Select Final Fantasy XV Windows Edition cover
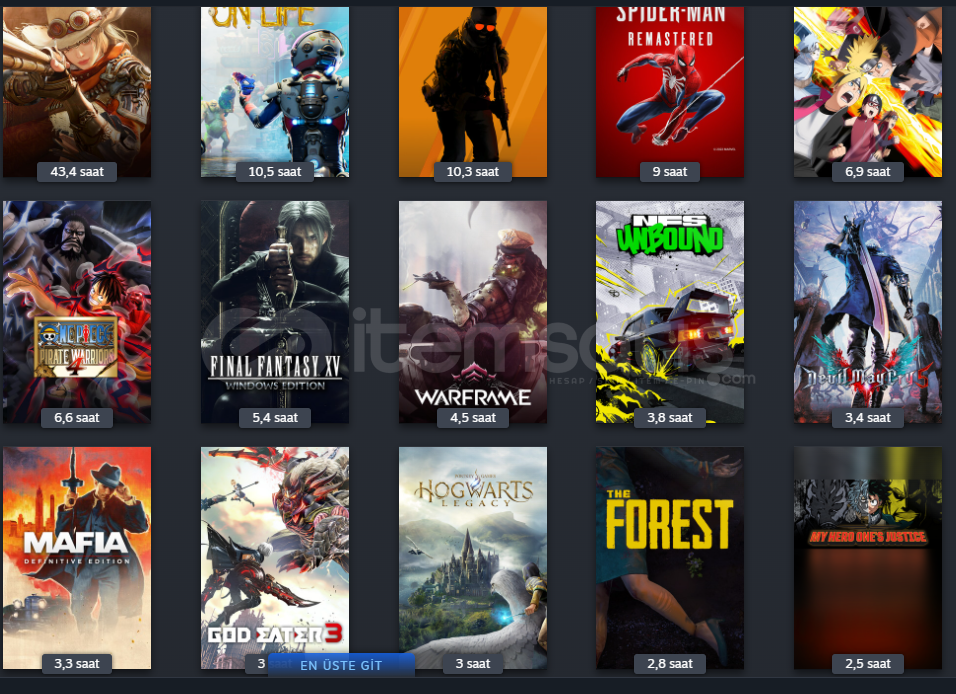This screenshot has width=956, height=694. [275, 312]
